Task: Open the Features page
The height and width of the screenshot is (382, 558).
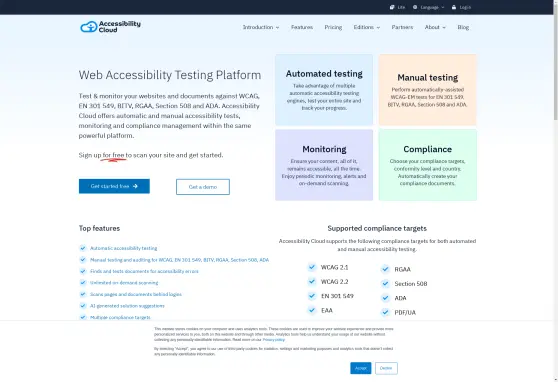Action: [302, 27]
